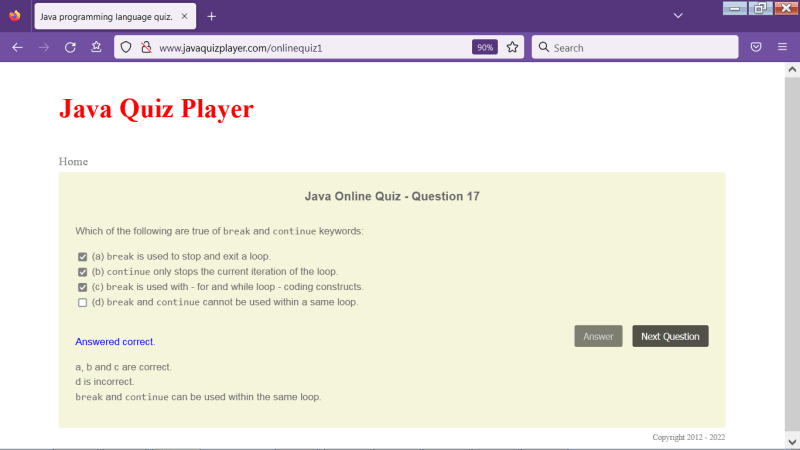Uncheck option (c) break with for and while
Screen dimensions: 800x450
(82, 287)
